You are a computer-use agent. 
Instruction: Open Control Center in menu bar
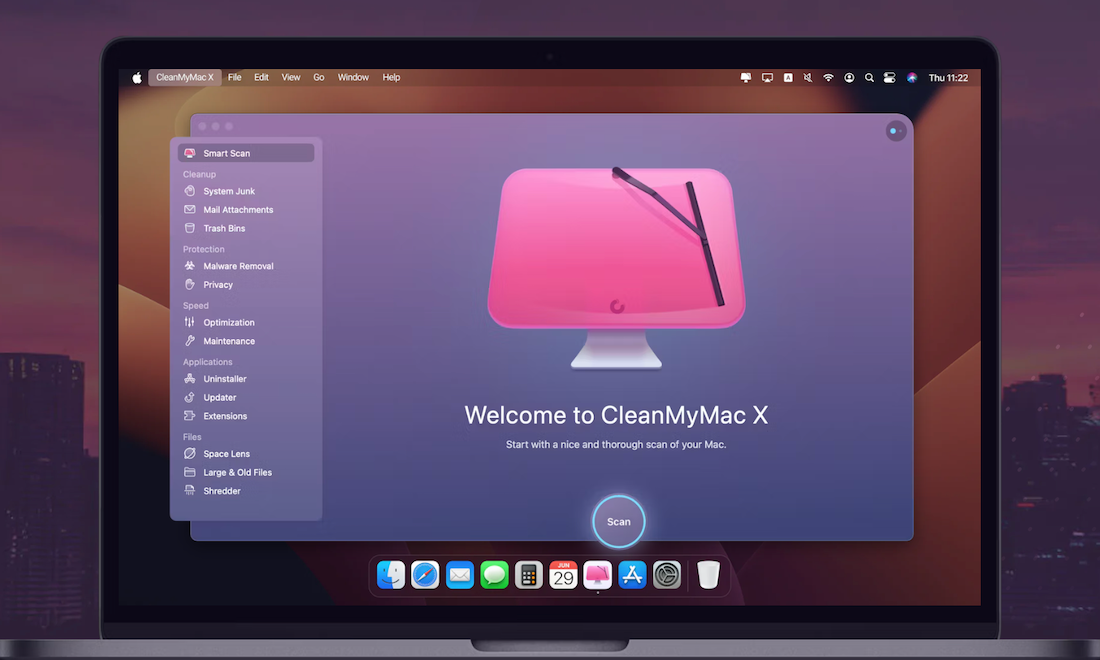coord(890,78)
